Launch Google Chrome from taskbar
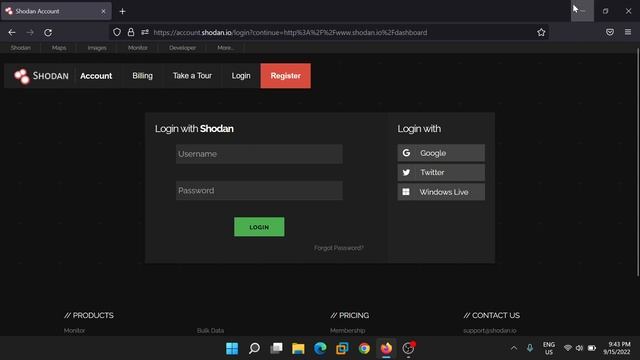 364,348
